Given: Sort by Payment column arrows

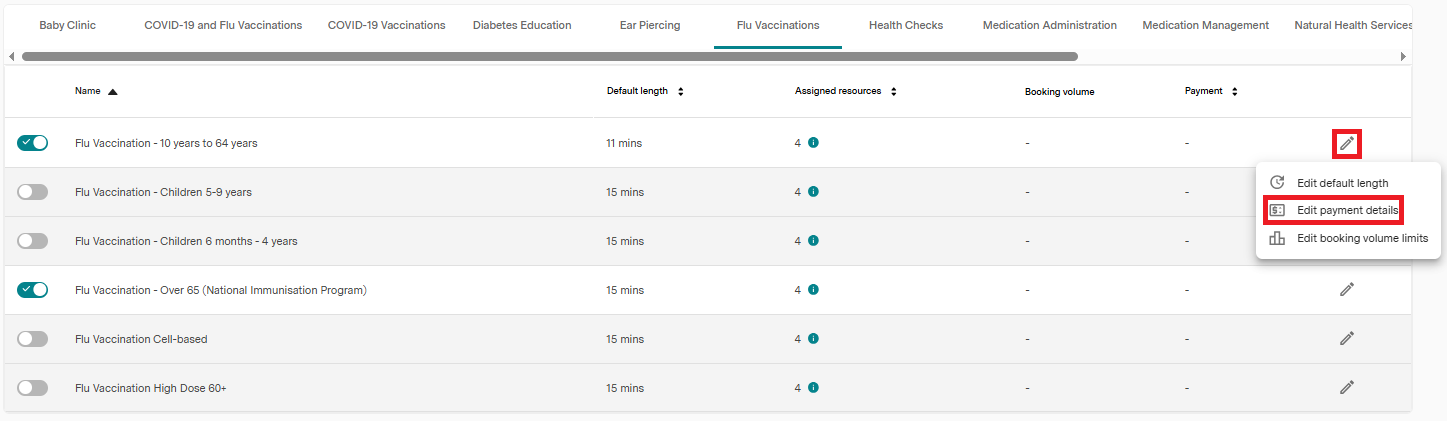Looking at the screenshot, I should [x=1235, y=91].
